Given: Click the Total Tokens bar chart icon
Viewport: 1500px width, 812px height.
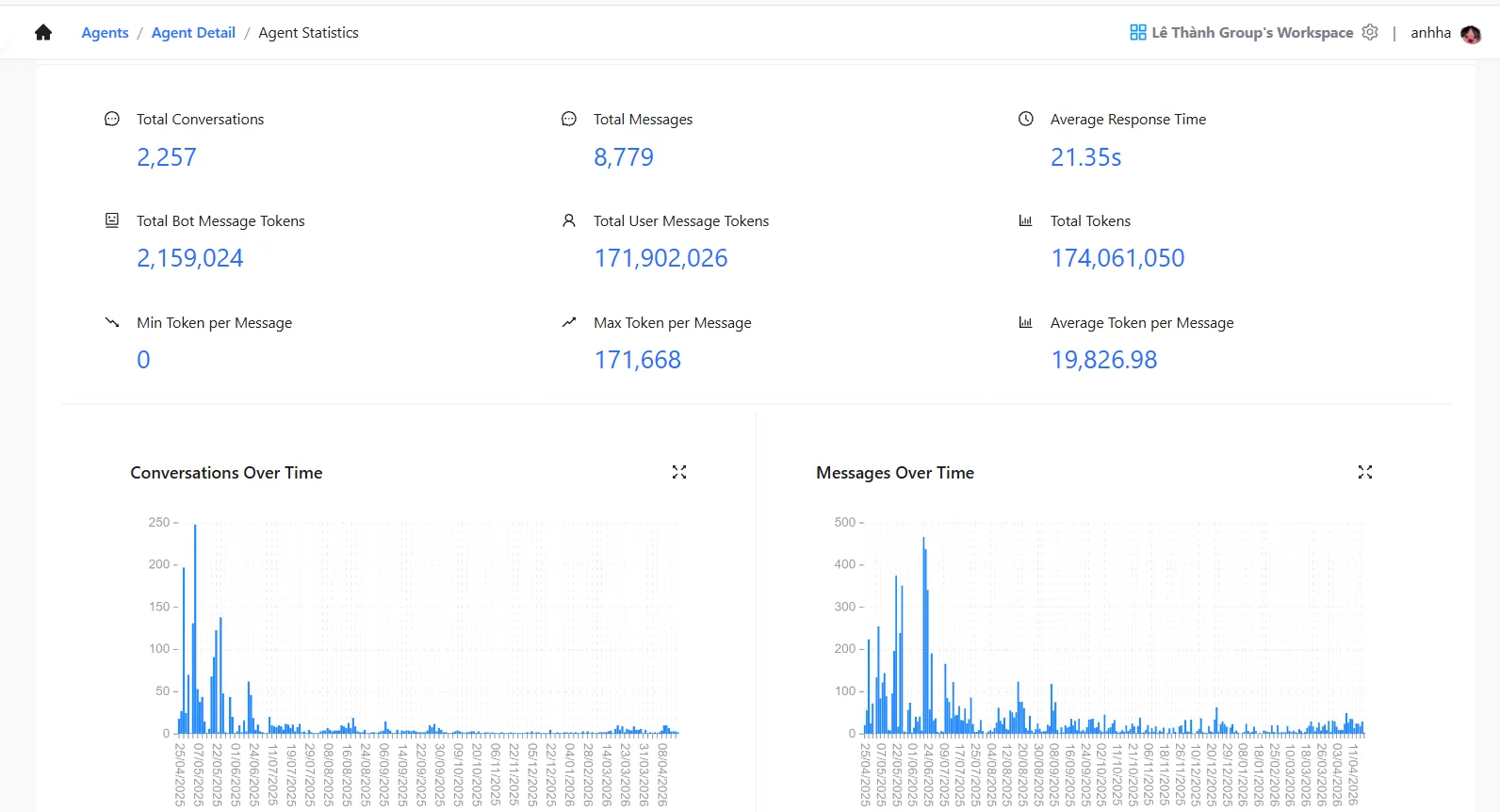Looking at the screenshot, I should [1026, 220].
